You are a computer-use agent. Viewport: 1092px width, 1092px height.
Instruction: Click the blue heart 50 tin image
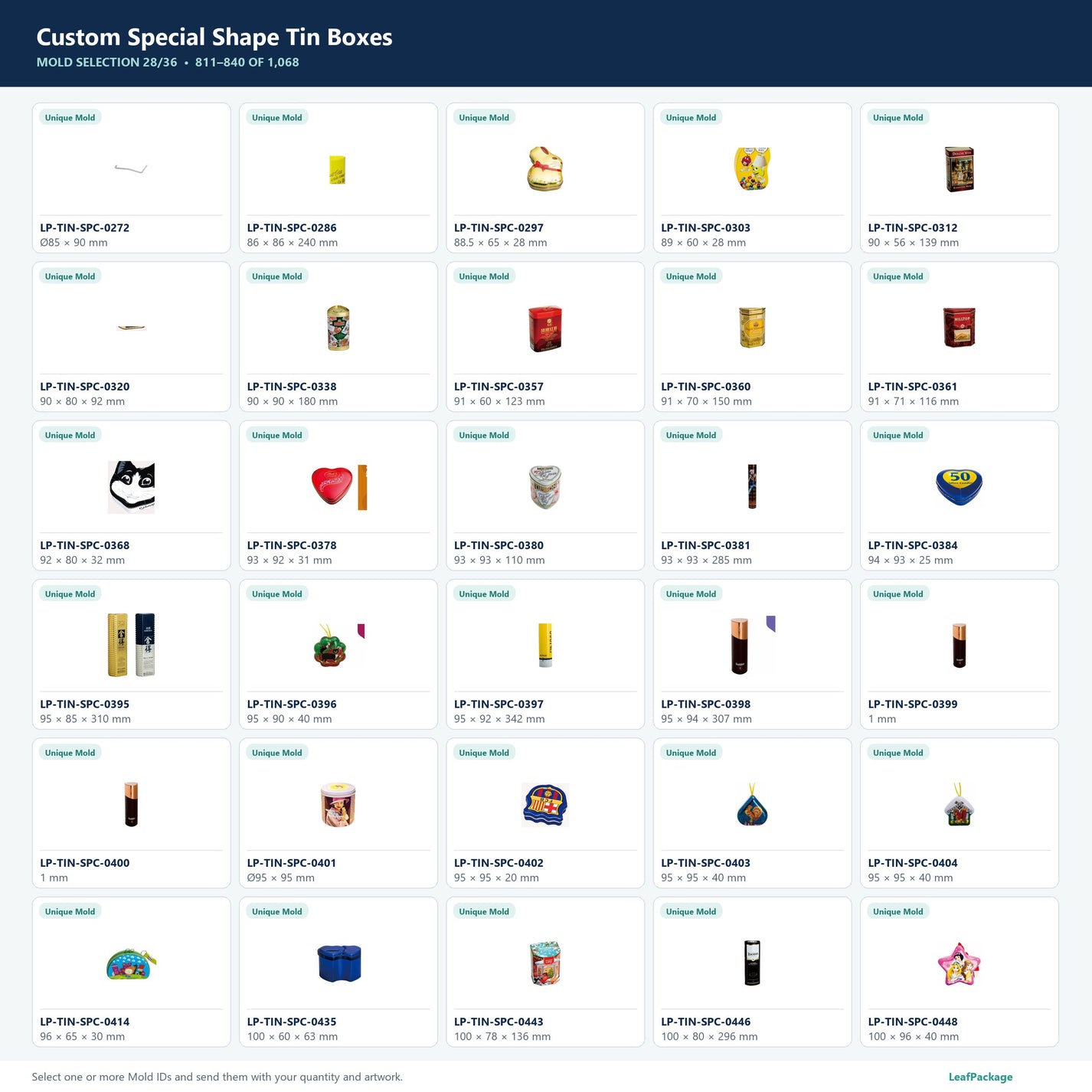tap(959, 486)
